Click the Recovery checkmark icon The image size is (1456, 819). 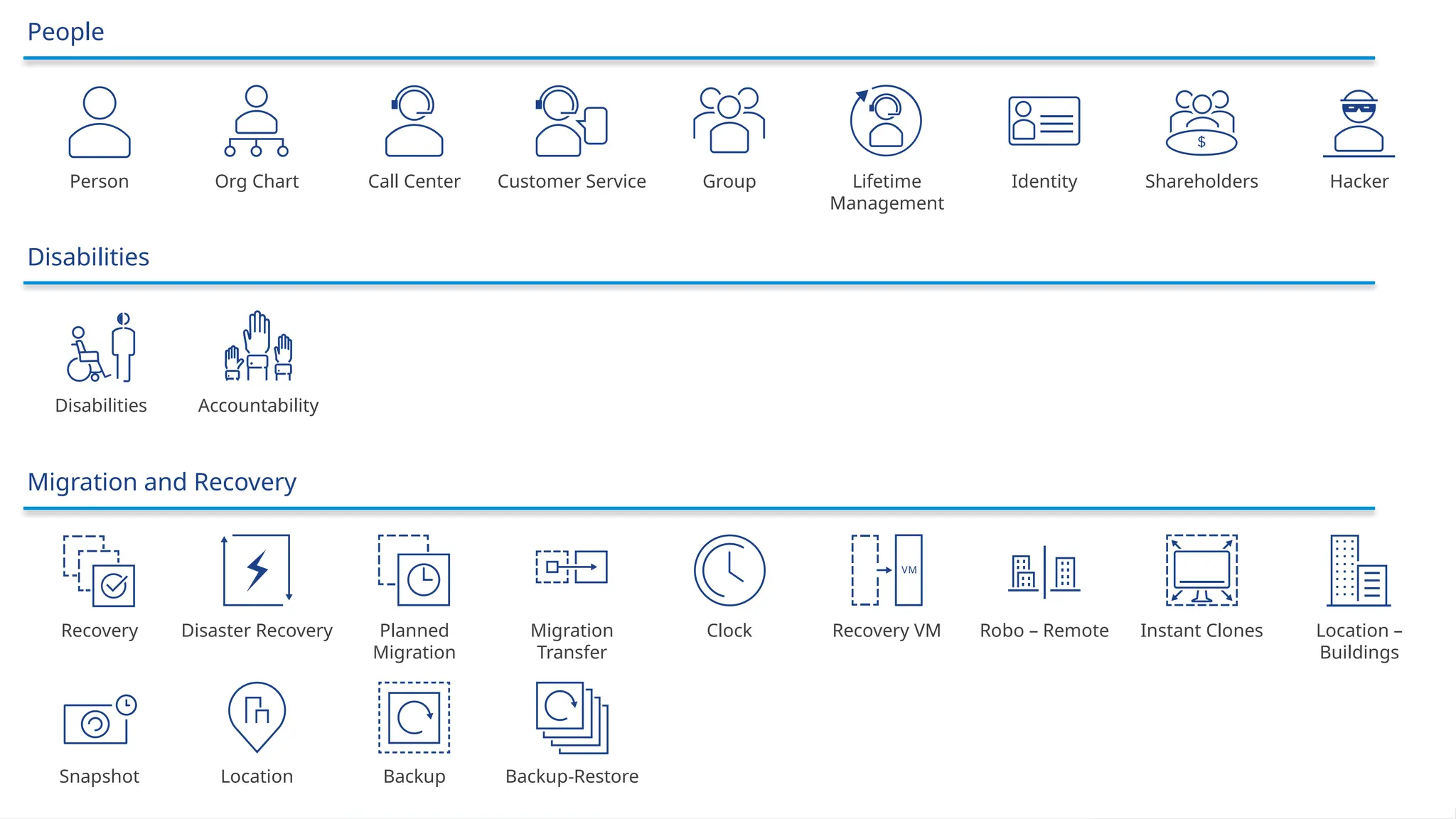point(100,571)
